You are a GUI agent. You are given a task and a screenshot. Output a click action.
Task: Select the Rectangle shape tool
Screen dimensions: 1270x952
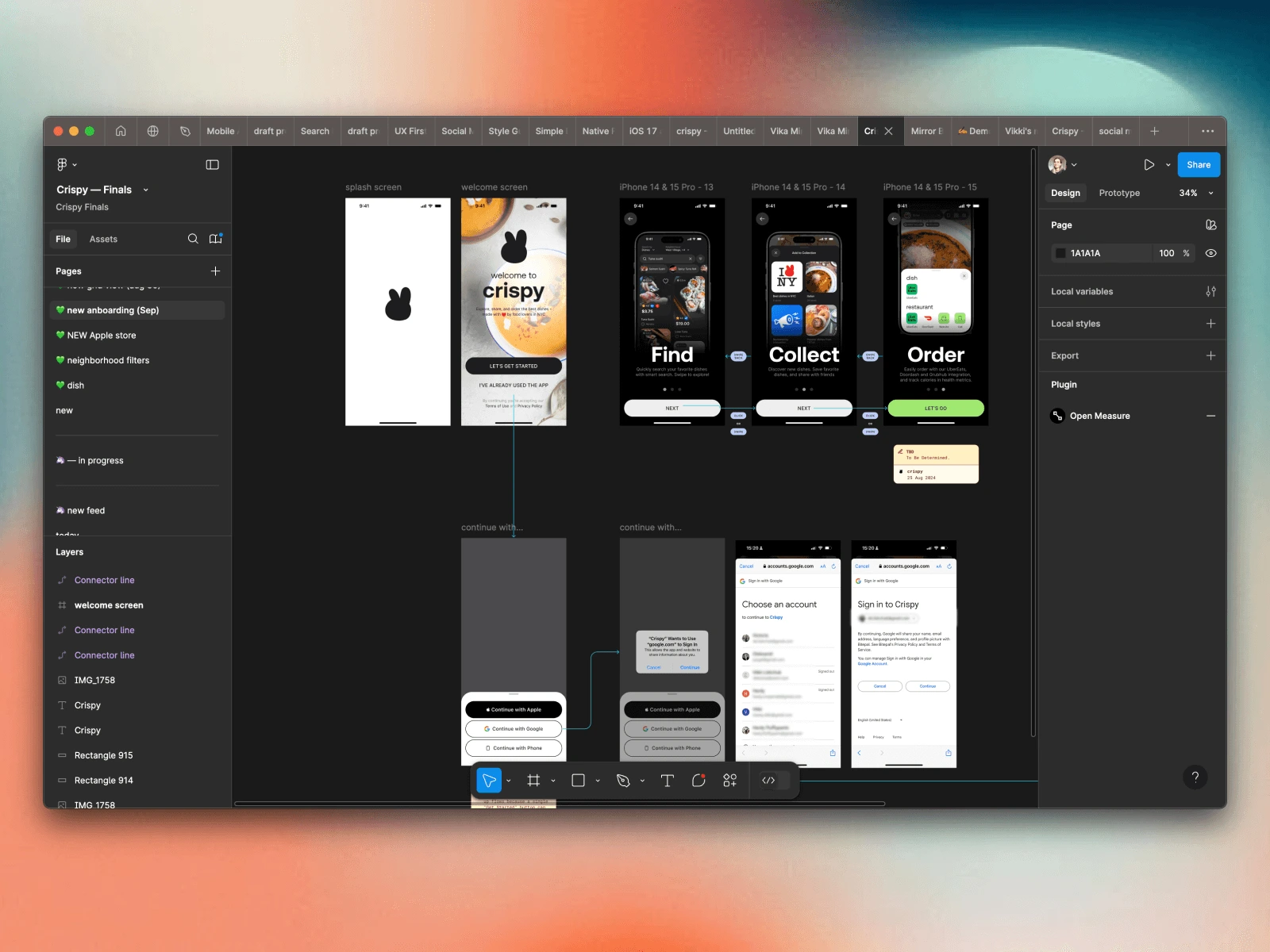tap(578, 781)
